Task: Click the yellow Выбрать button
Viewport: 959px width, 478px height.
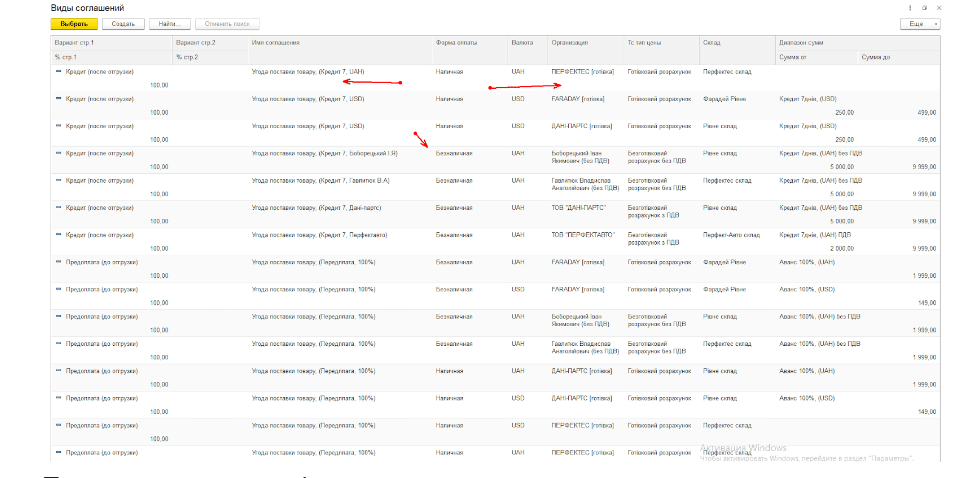Action: point(74,23)
